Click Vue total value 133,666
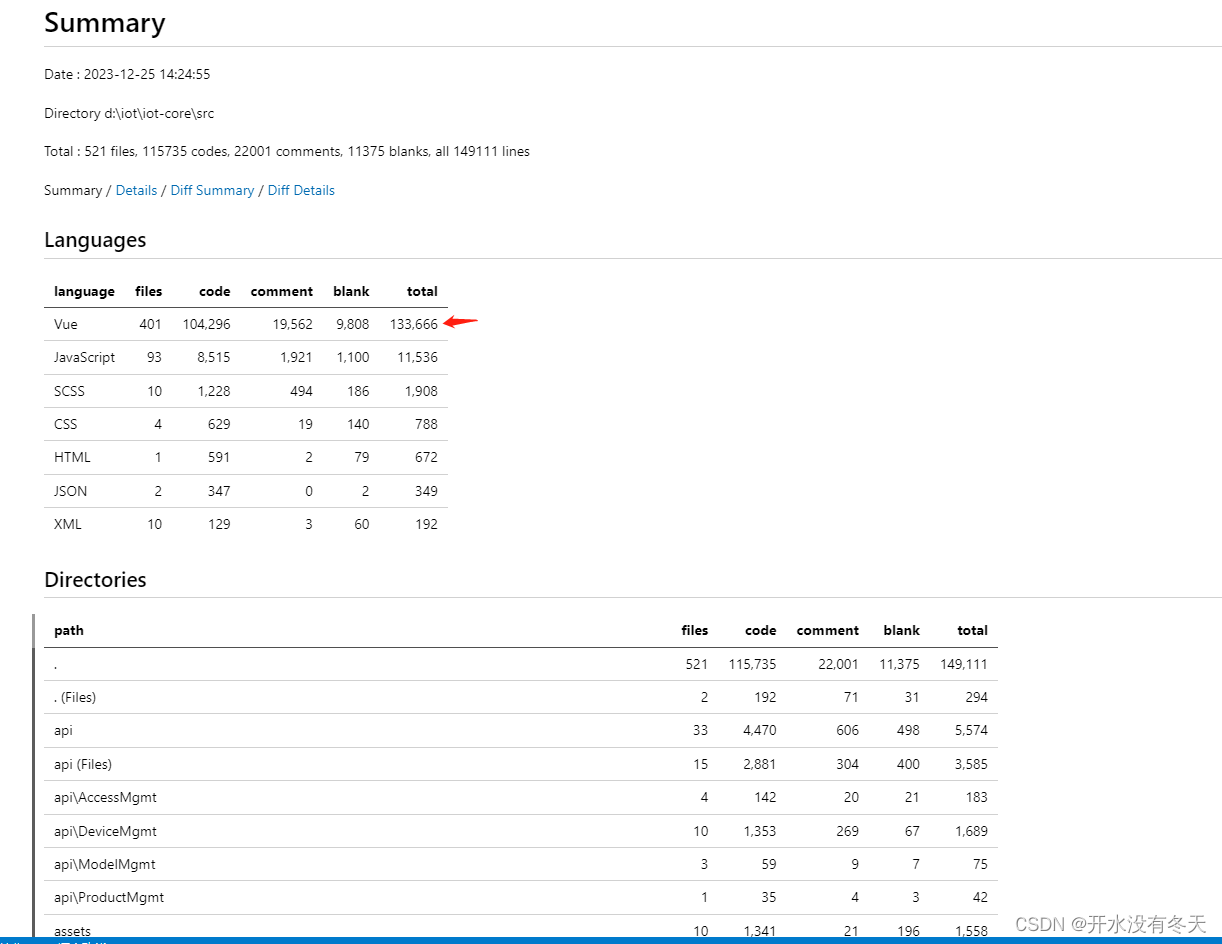The image size is (1222, 944). pyautogui.click(x=414, y=324)
